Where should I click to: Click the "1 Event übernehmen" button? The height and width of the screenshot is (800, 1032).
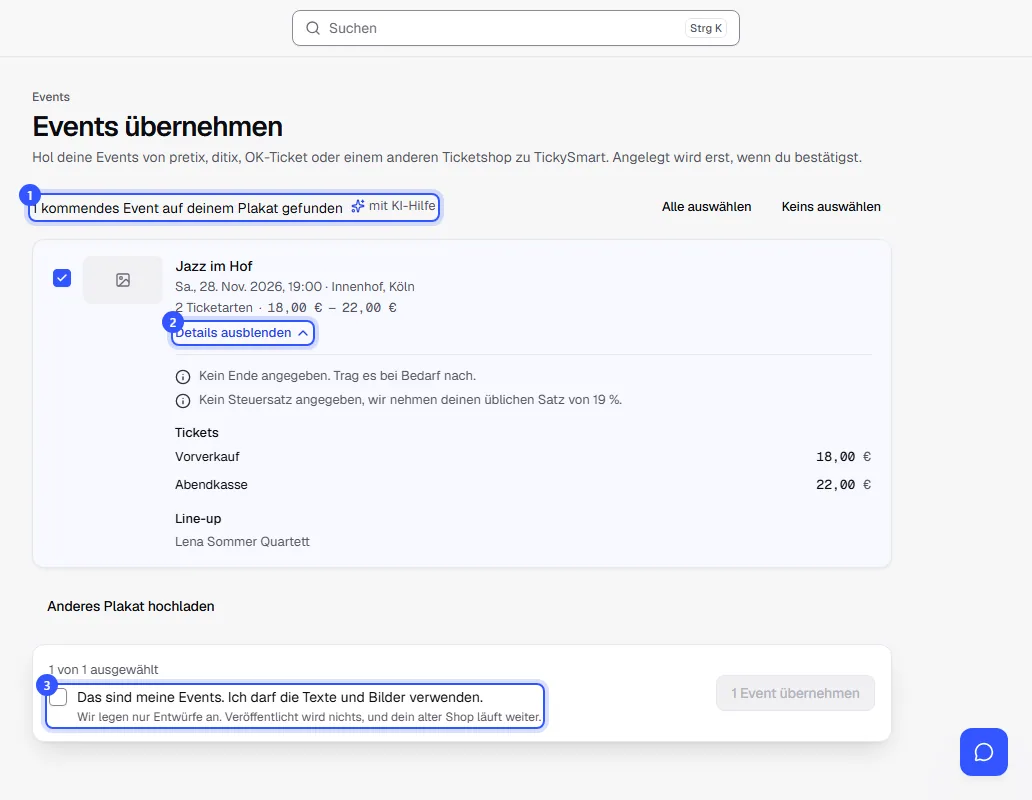795,693
